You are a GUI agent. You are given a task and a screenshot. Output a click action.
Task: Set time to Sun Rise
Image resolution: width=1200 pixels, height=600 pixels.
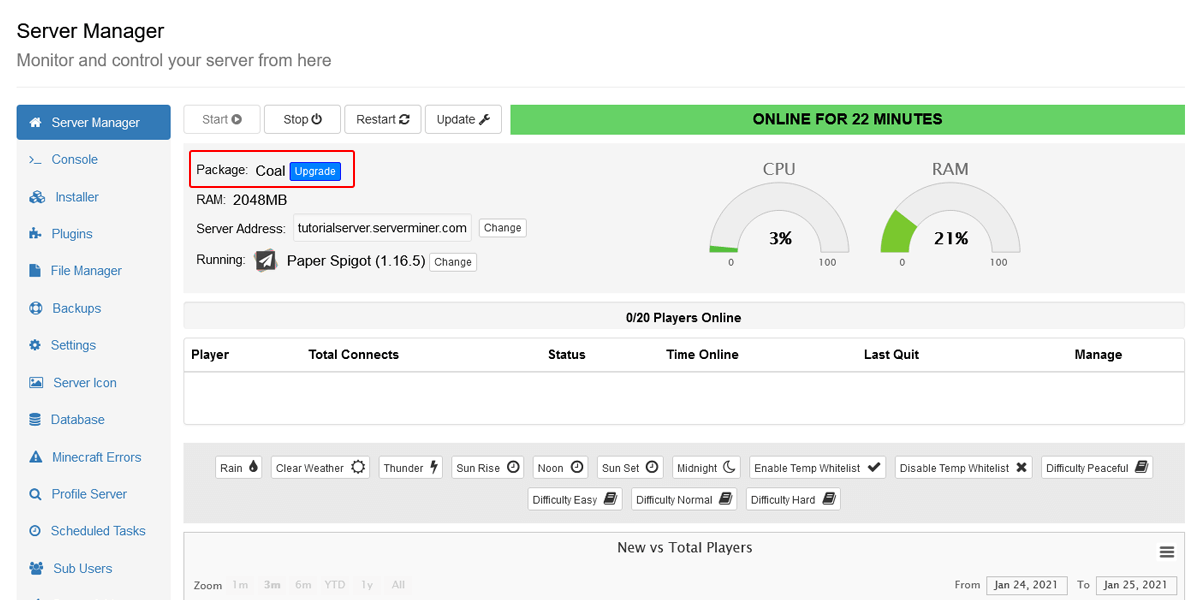pos(488,467)
